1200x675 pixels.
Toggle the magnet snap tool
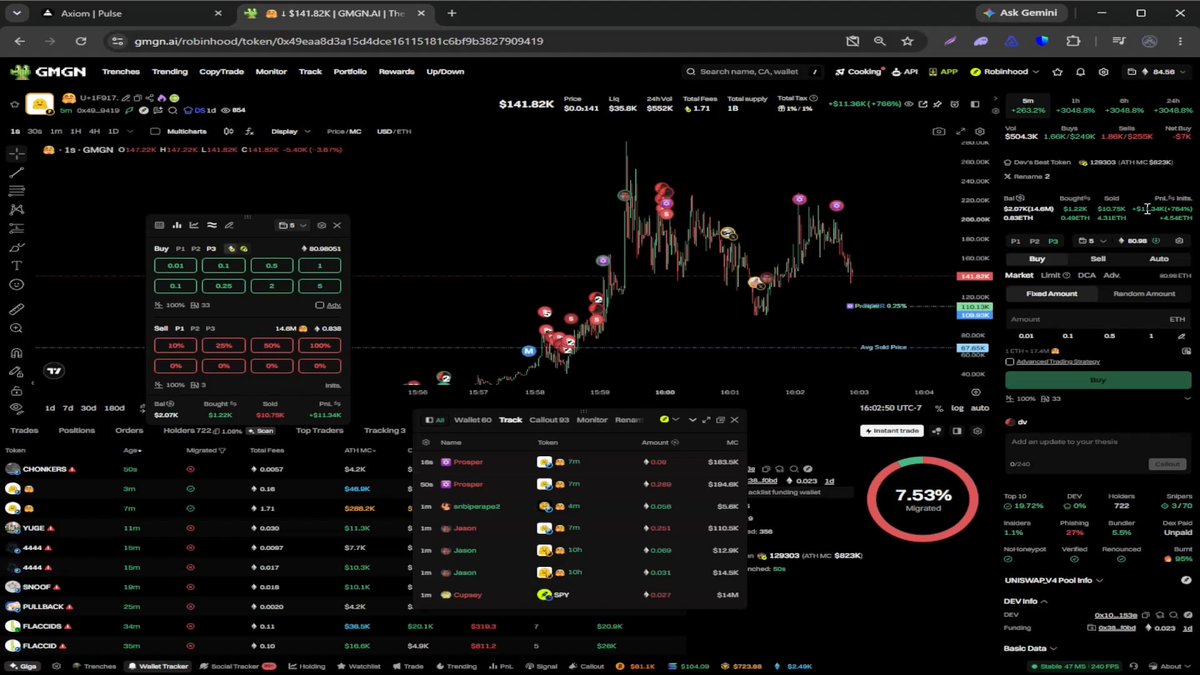(x=16, y=352)
